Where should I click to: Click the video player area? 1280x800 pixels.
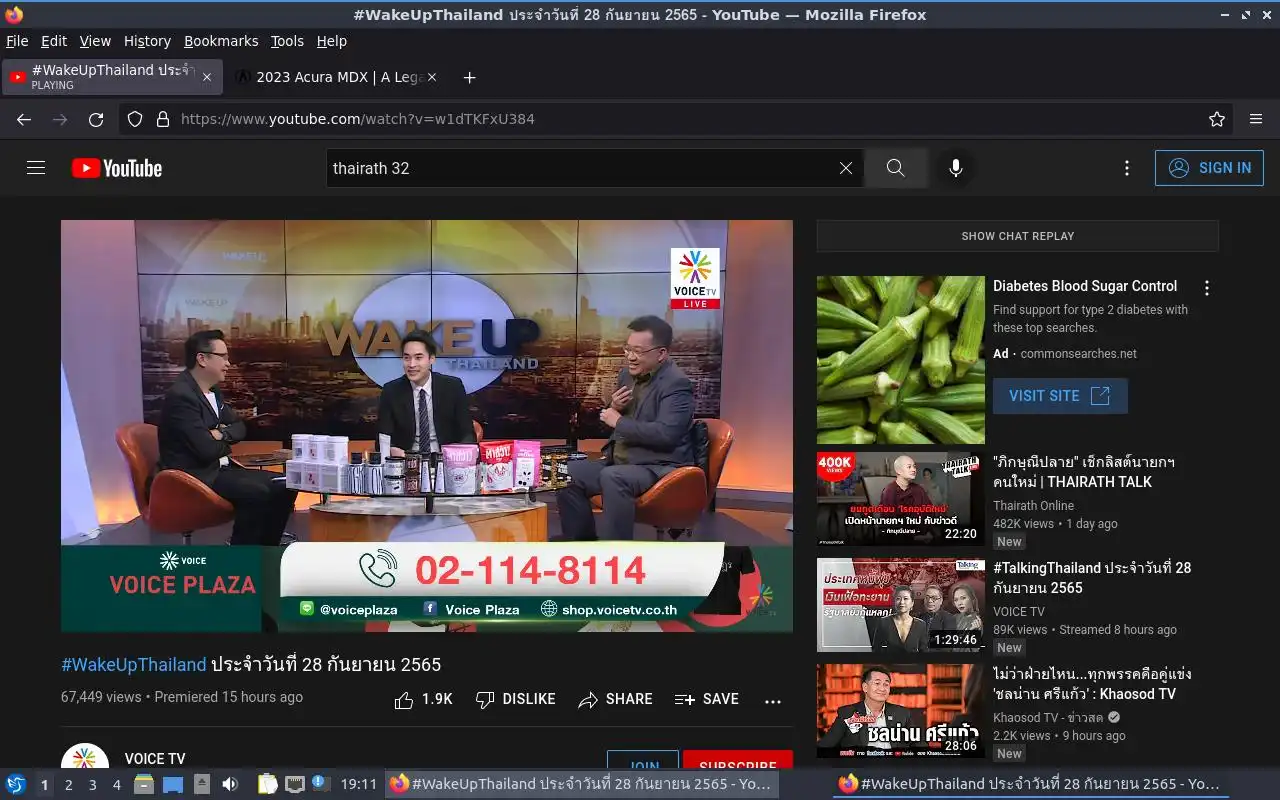click(427, 426)
